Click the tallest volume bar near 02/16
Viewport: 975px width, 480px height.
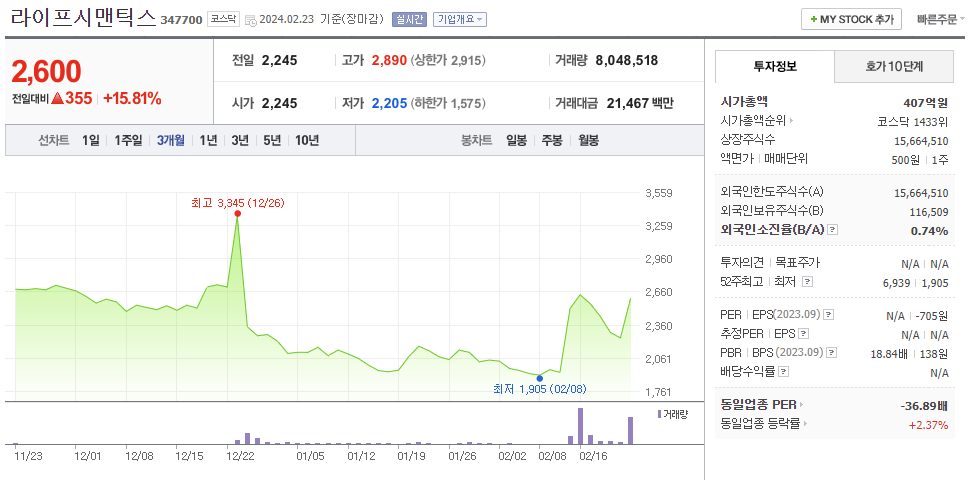580,426
